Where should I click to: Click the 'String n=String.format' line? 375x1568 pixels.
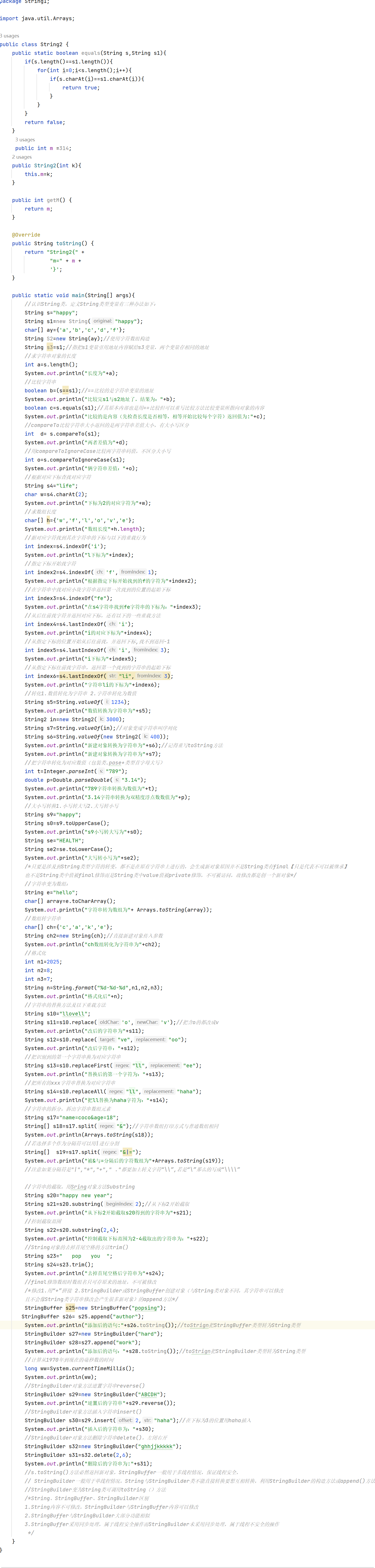click(94, 987)
